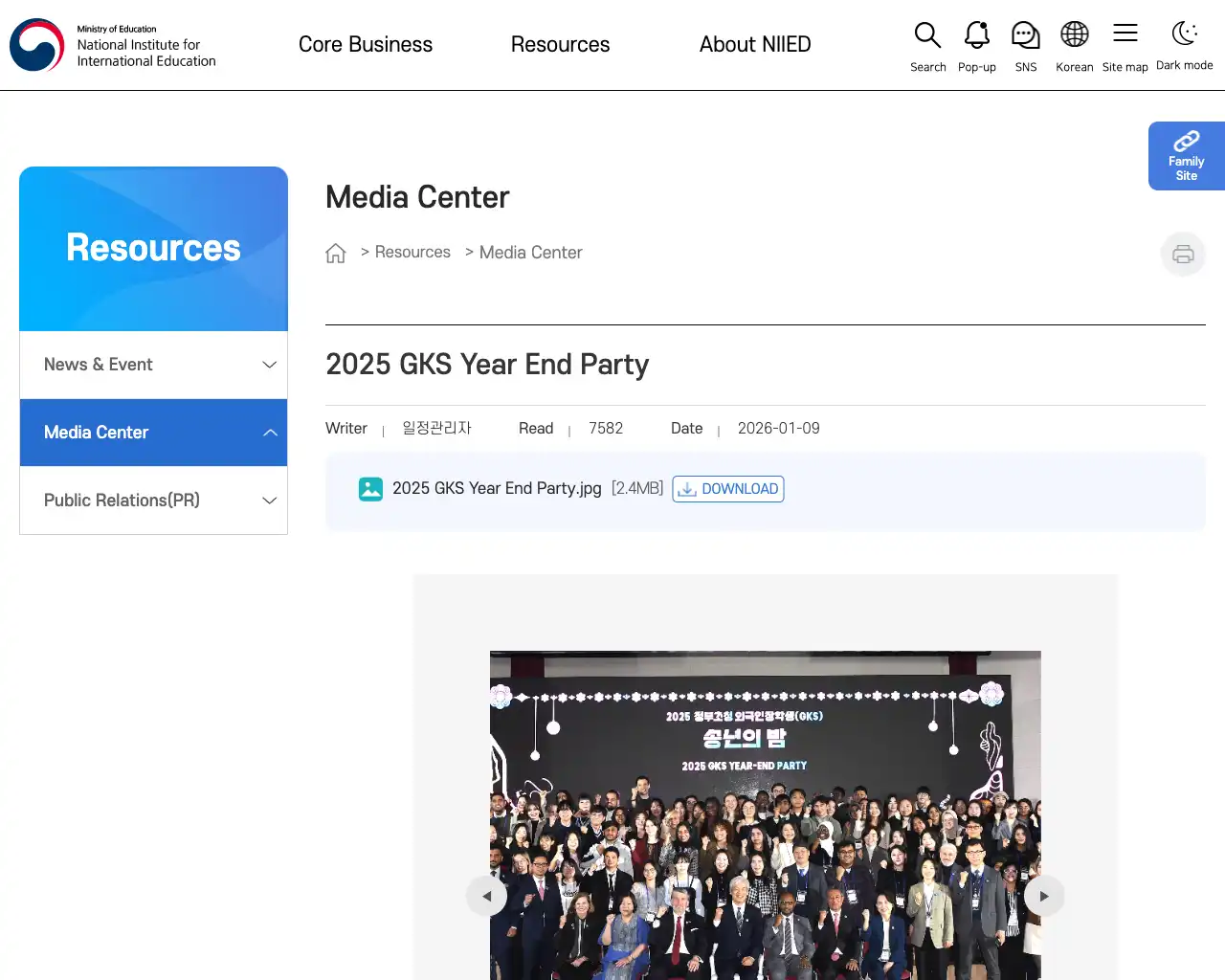Click the image file icon beside attachment
Screen dimensions: 1225x980
(370, 489)
